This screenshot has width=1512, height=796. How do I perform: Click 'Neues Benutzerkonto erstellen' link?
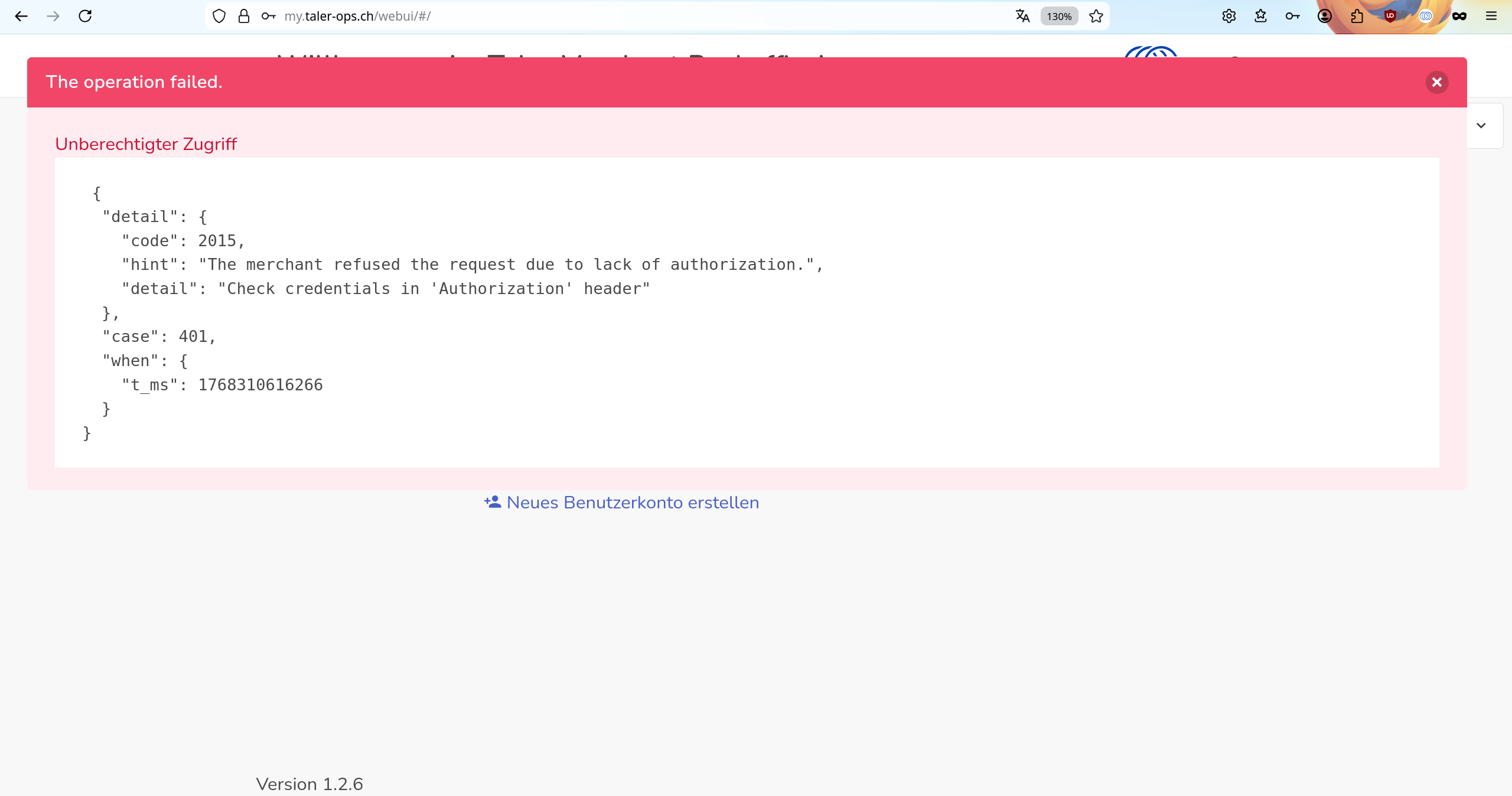click(x=621, y=503)
